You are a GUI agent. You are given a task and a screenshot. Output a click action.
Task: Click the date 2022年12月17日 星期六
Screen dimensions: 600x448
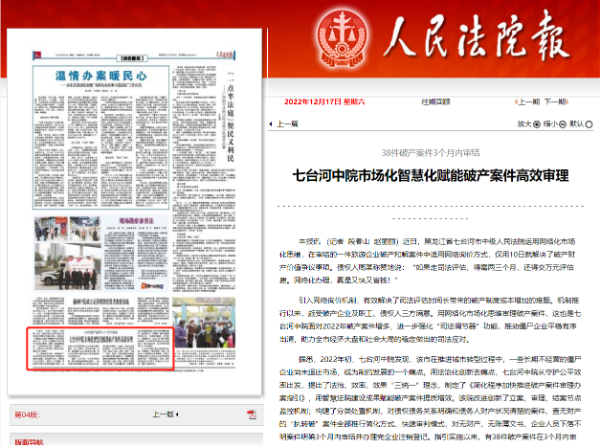click(x=325, y=101)
